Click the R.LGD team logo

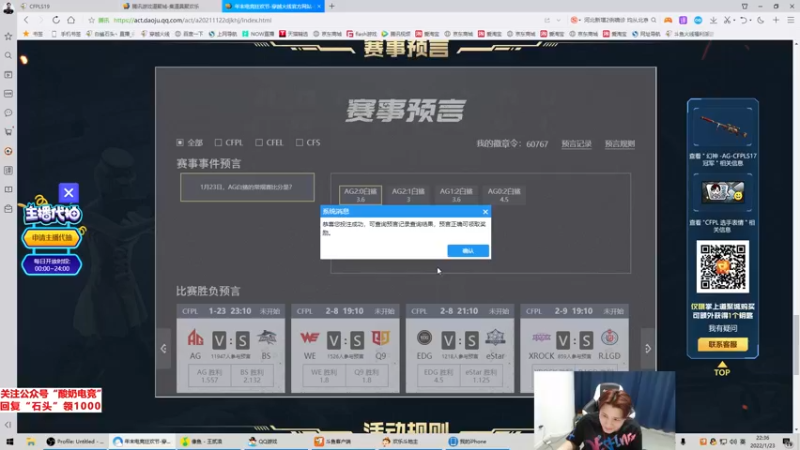pyautogui.click(x=609, y=337)
